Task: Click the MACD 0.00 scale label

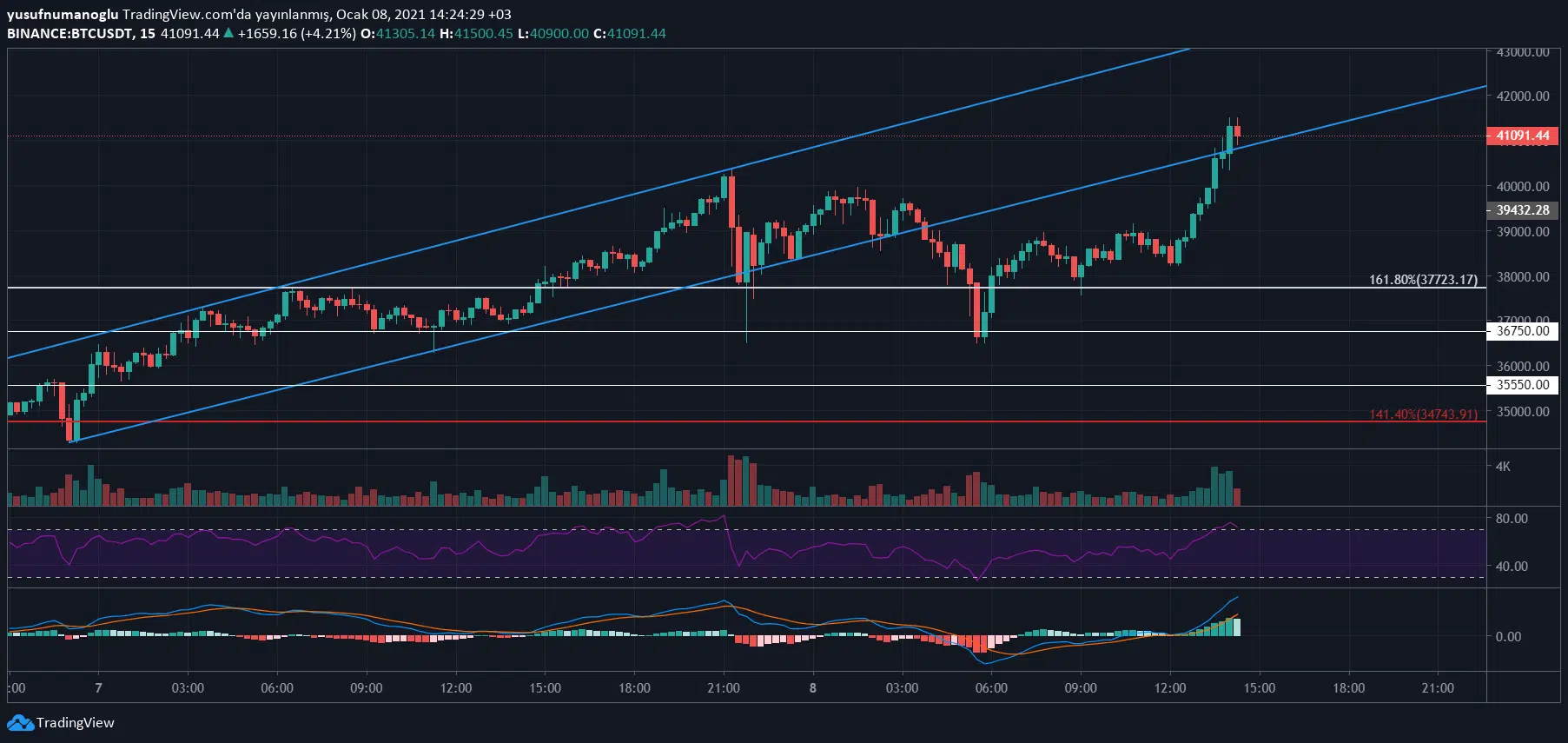Action: pos(1509,637)
